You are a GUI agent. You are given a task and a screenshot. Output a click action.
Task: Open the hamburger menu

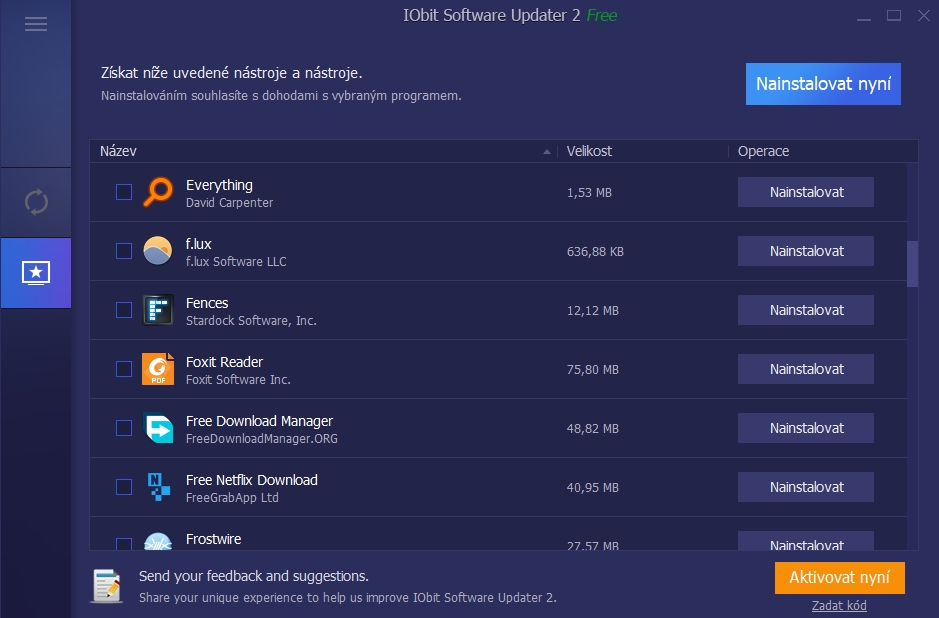click(x=36, y=24)
